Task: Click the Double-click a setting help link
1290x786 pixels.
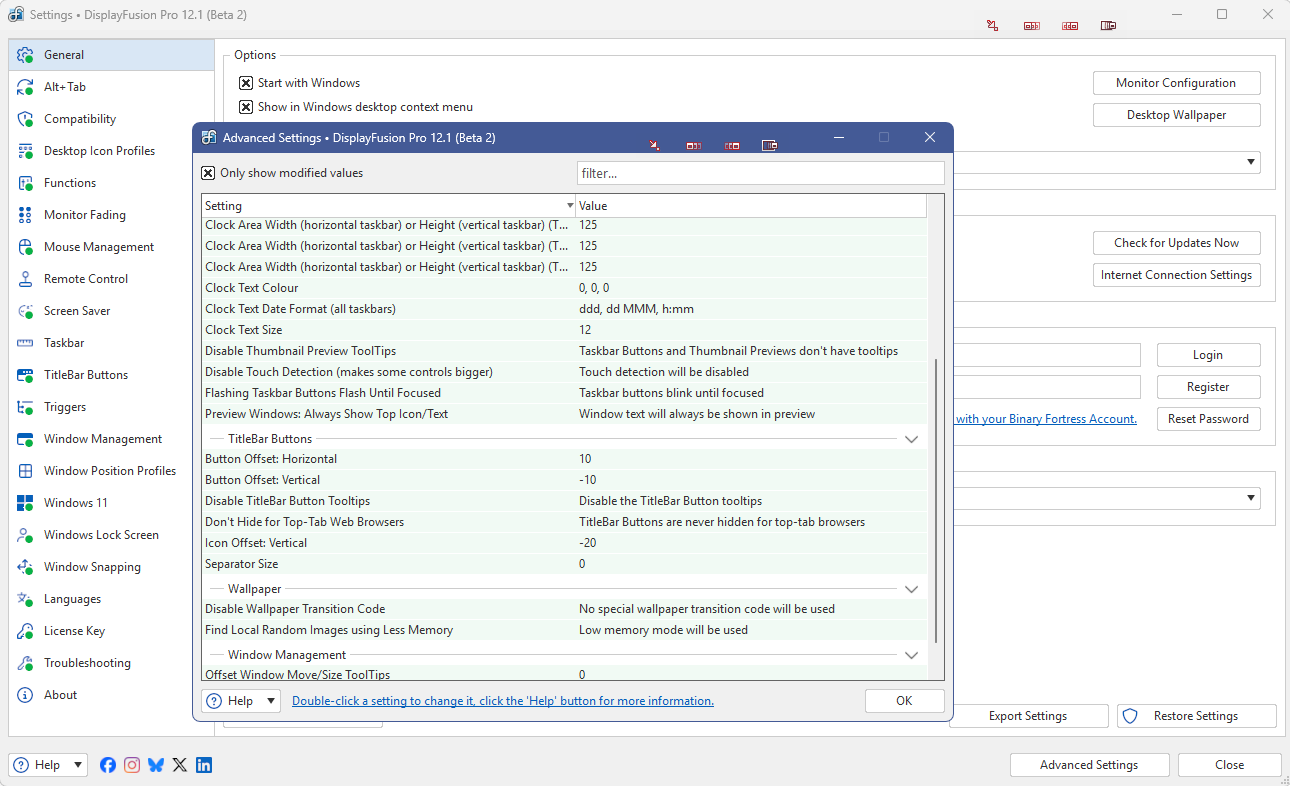Action: coord(502,701)
